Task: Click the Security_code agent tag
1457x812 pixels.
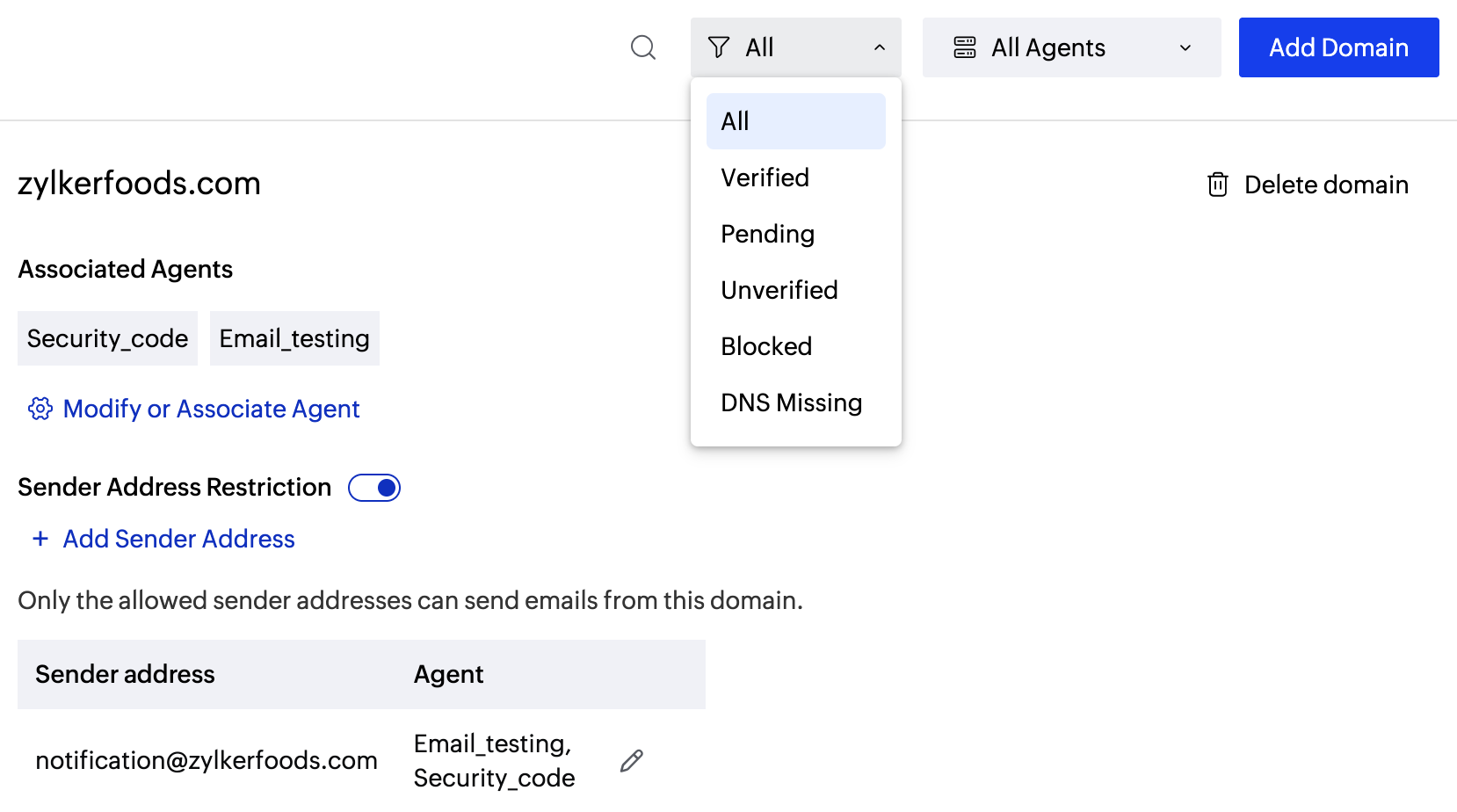Action: (107, 338)
